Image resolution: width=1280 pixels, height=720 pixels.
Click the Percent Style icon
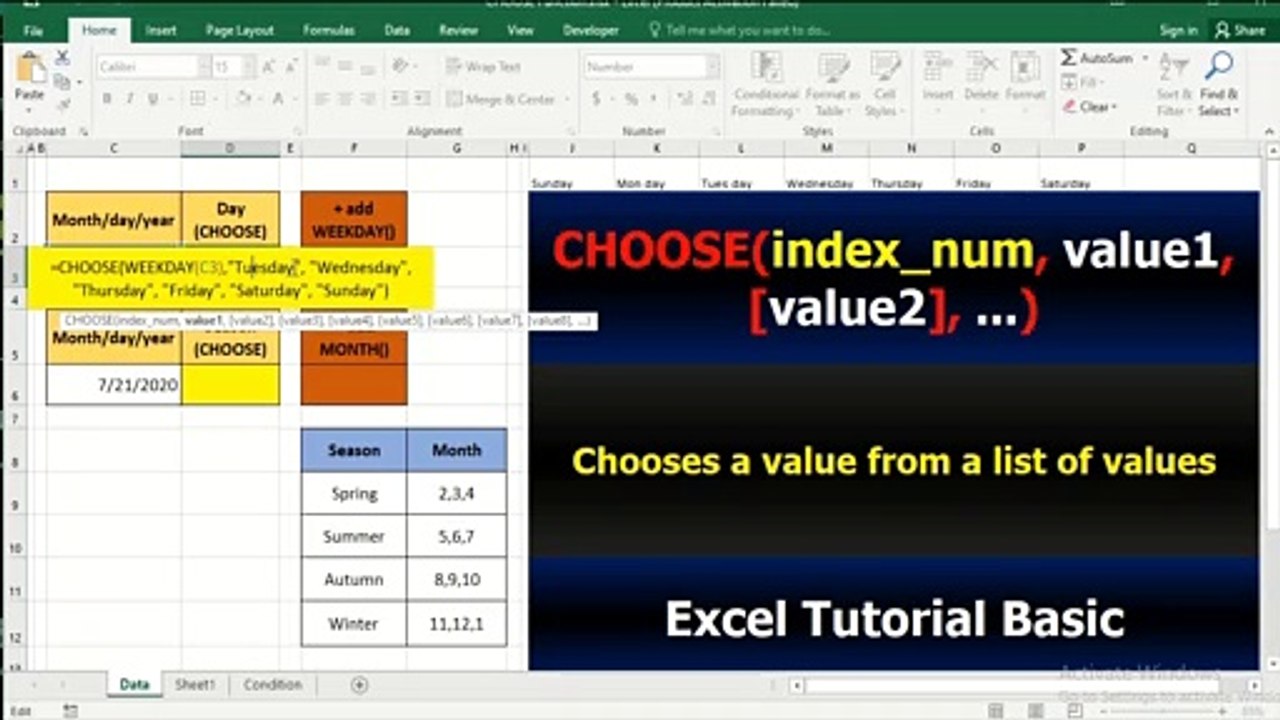click(x=631, y=98)
